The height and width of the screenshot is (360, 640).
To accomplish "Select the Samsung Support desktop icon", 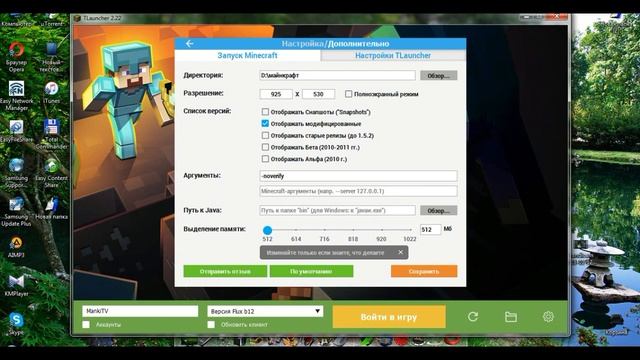I will click(16, 173).
